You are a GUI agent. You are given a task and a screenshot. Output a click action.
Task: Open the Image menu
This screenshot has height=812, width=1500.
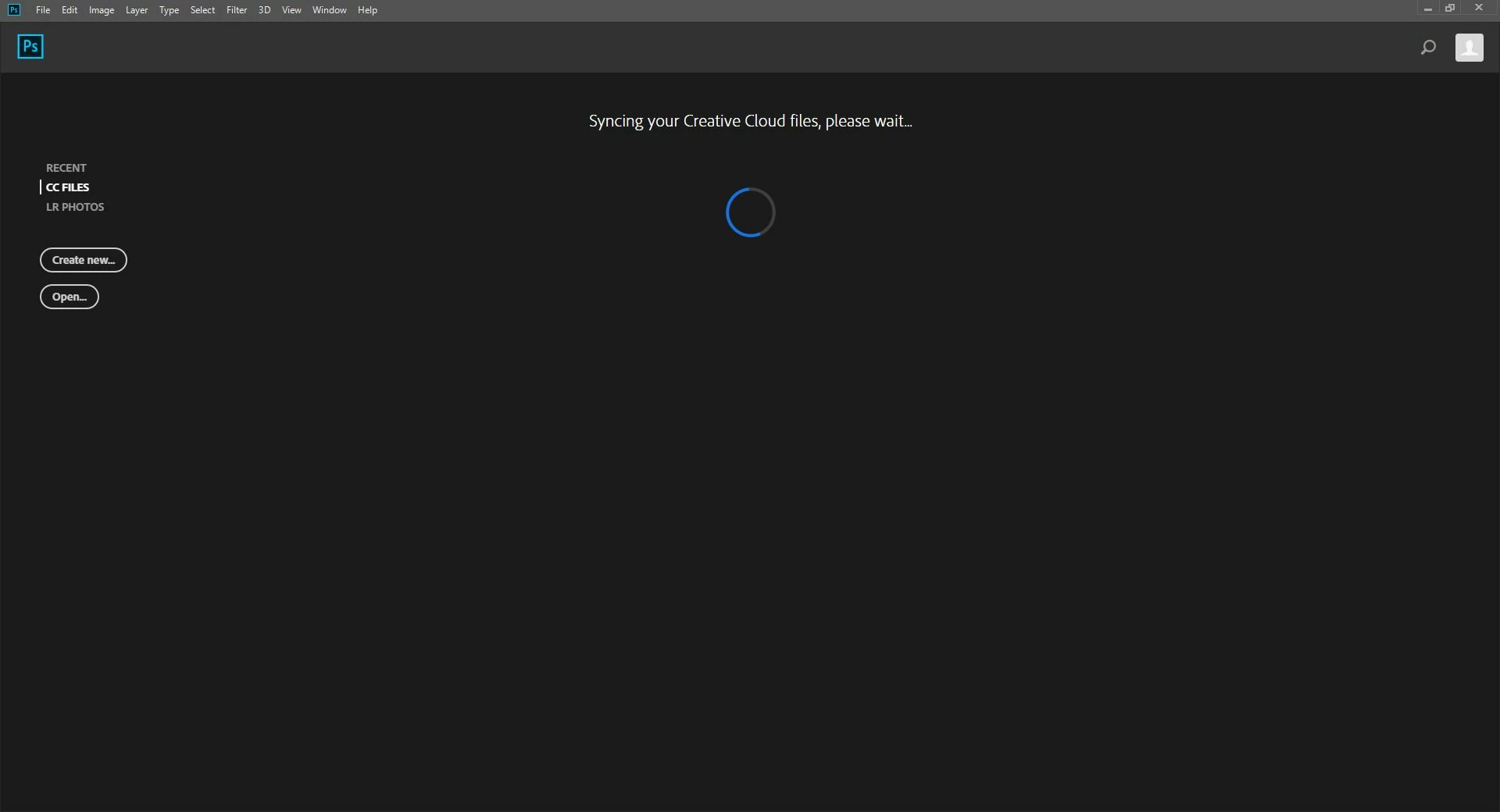[x=102, y=10]
